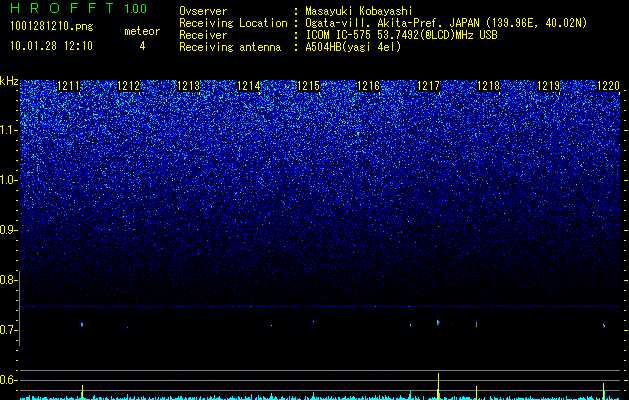The height and width of the screenshot is (400, 629).
Task: Click the observer name Masayuki Kobayashi
Action: pyautogui.click(x=358, y=11)
